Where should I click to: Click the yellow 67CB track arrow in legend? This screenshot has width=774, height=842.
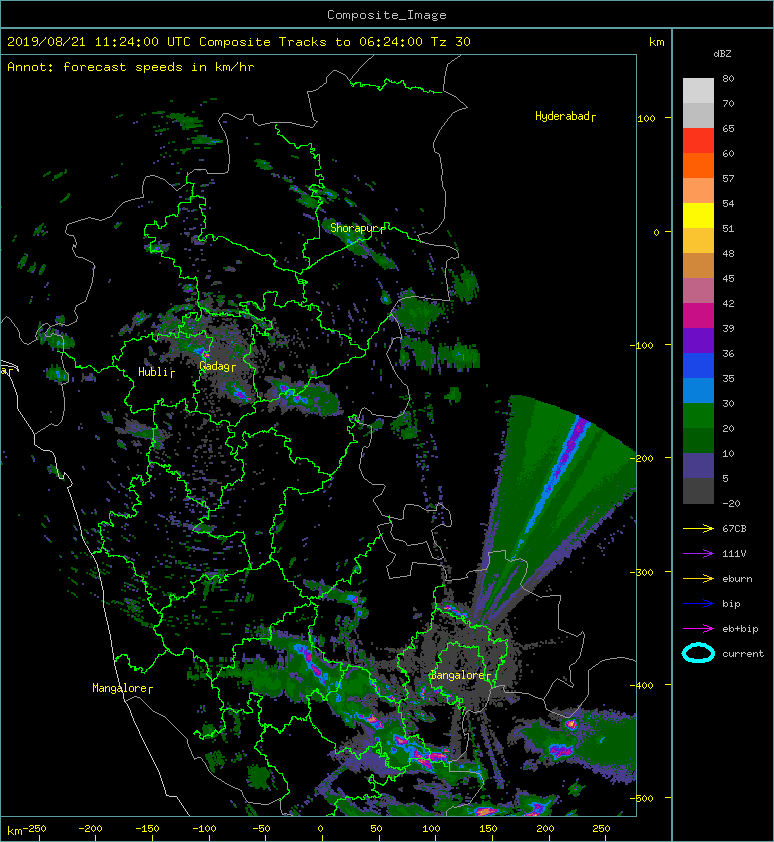[x=698, y=528]
